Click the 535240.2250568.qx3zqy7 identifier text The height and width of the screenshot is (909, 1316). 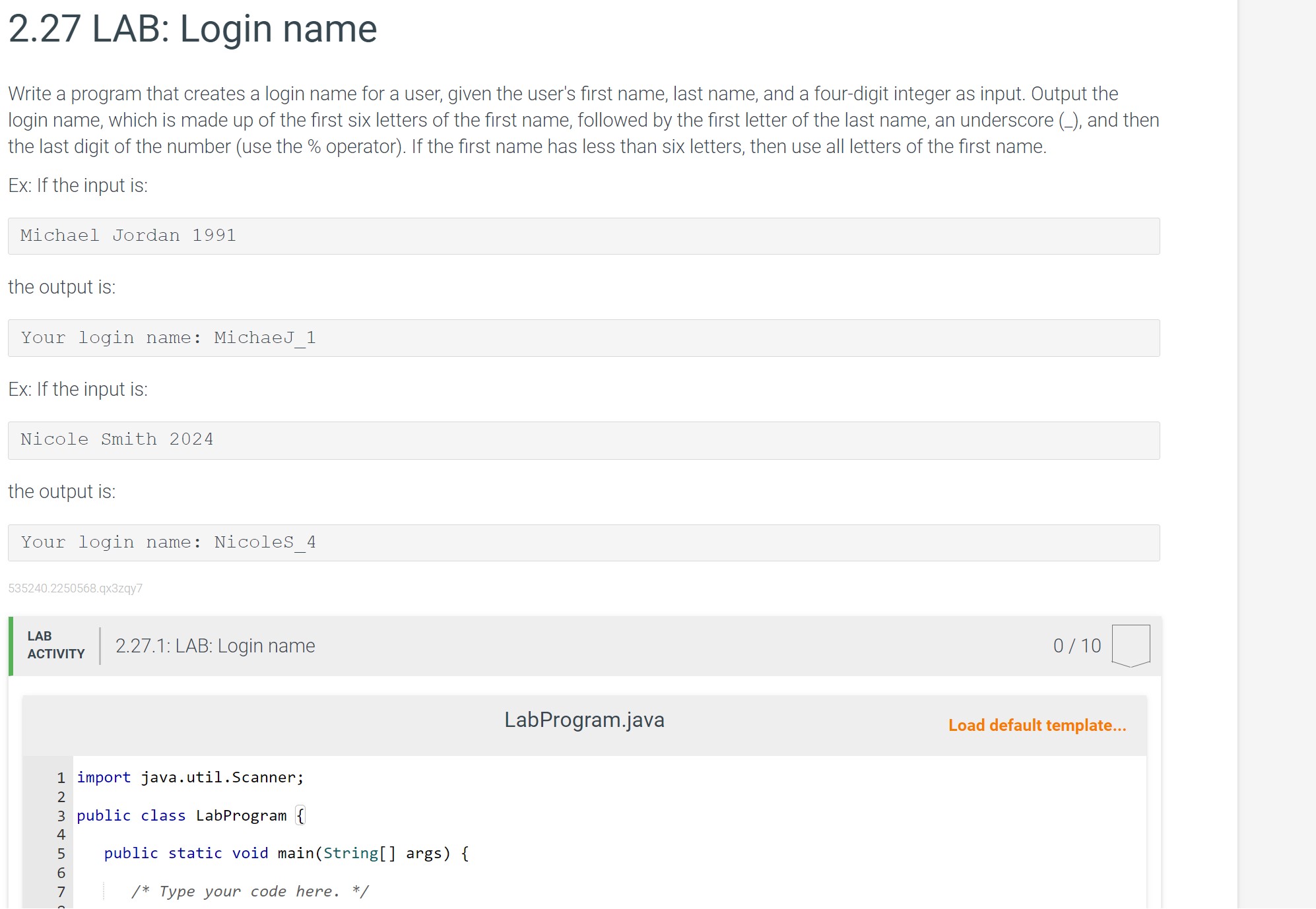(75, 588)
